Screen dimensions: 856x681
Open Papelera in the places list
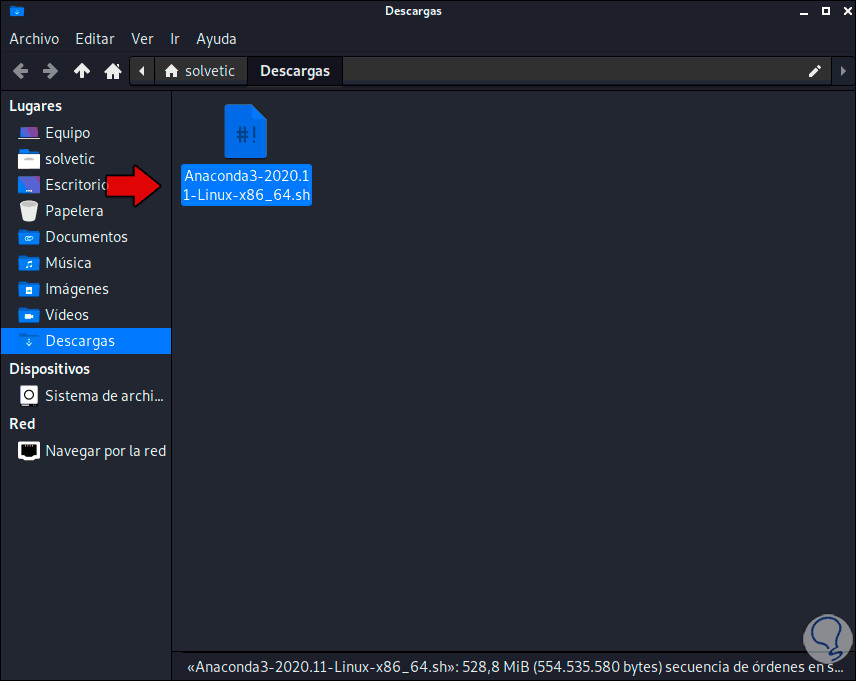pyautogui.click(x=86, y=211)
